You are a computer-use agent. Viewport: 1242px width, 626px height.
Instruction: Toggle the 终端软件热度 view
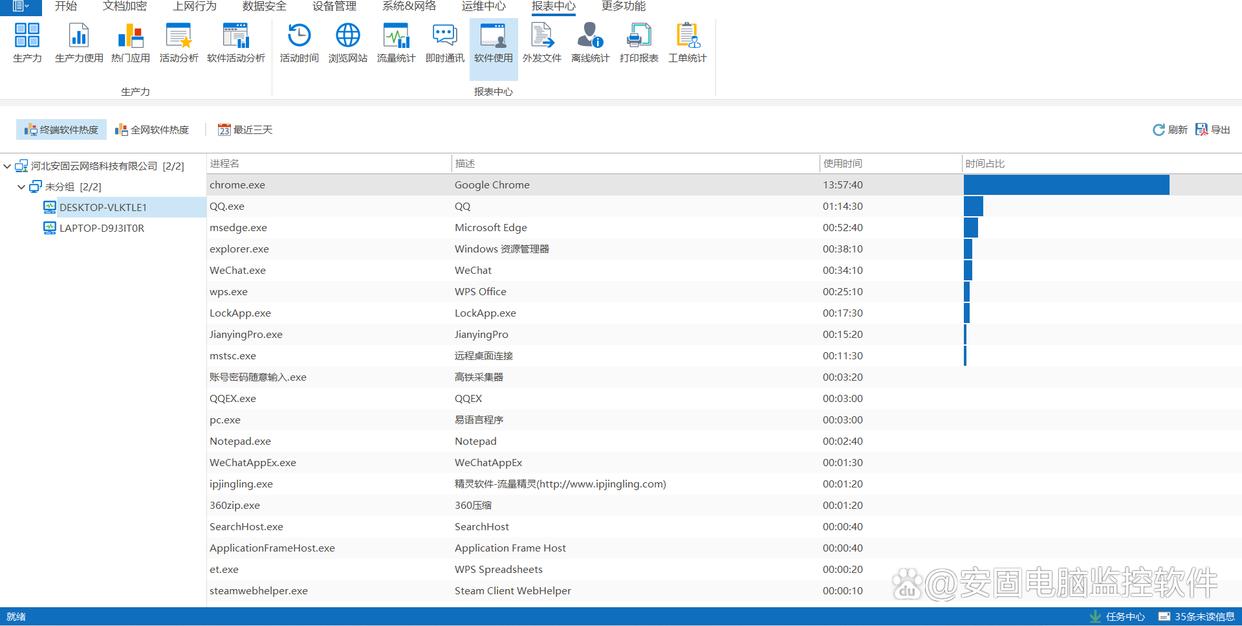click(x=61, y=130)
